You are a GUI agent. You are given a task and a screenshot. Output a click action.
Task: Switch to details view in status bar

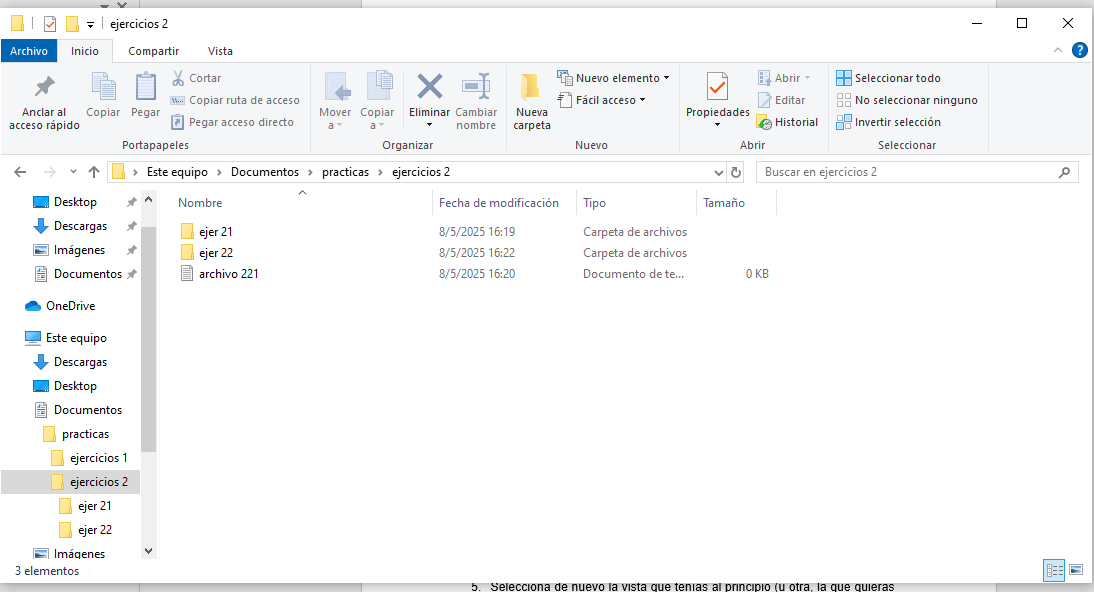(x=1054, y=570)
